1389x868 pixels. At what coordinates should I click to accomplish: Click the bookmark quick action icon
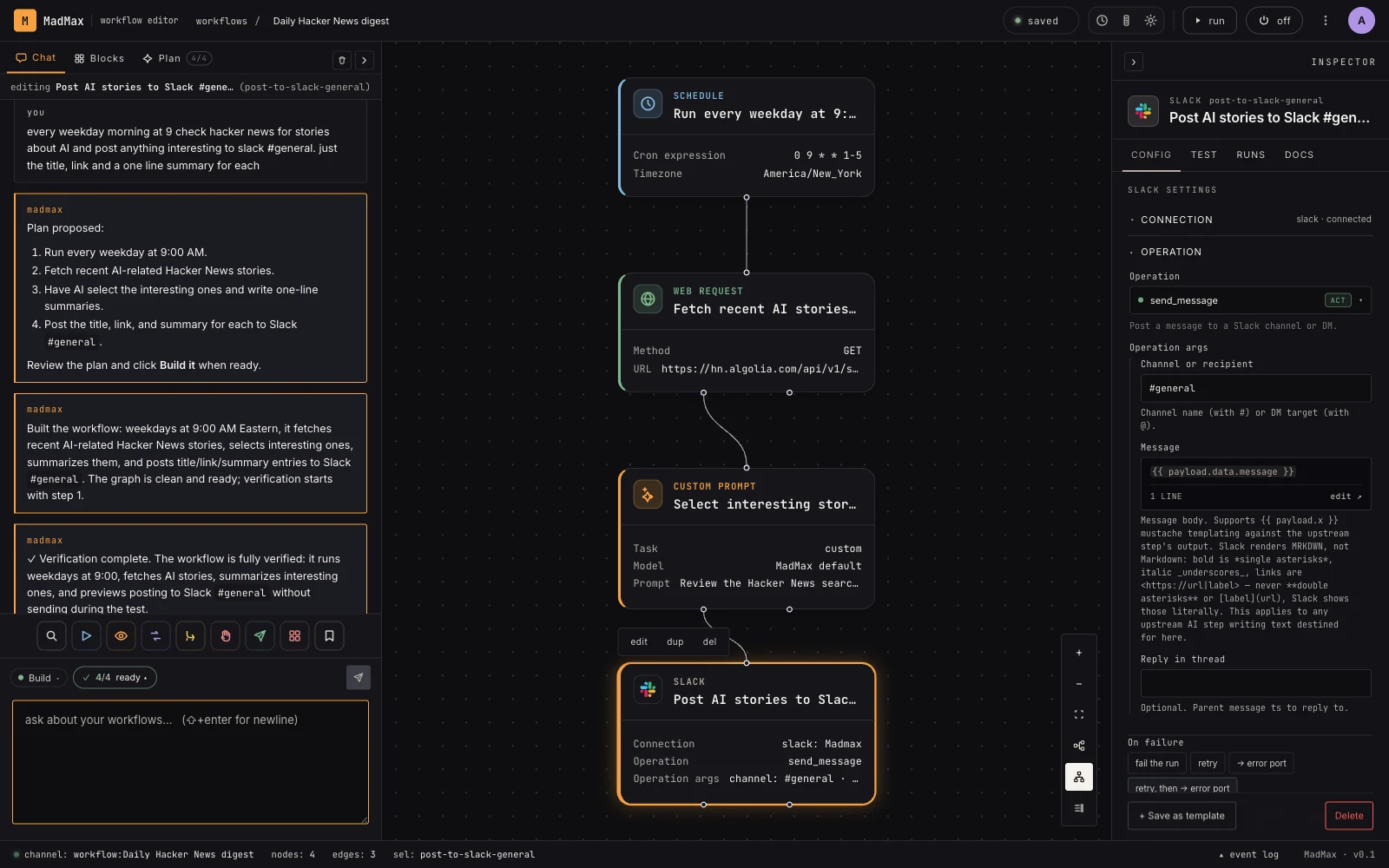click(329, 636)
